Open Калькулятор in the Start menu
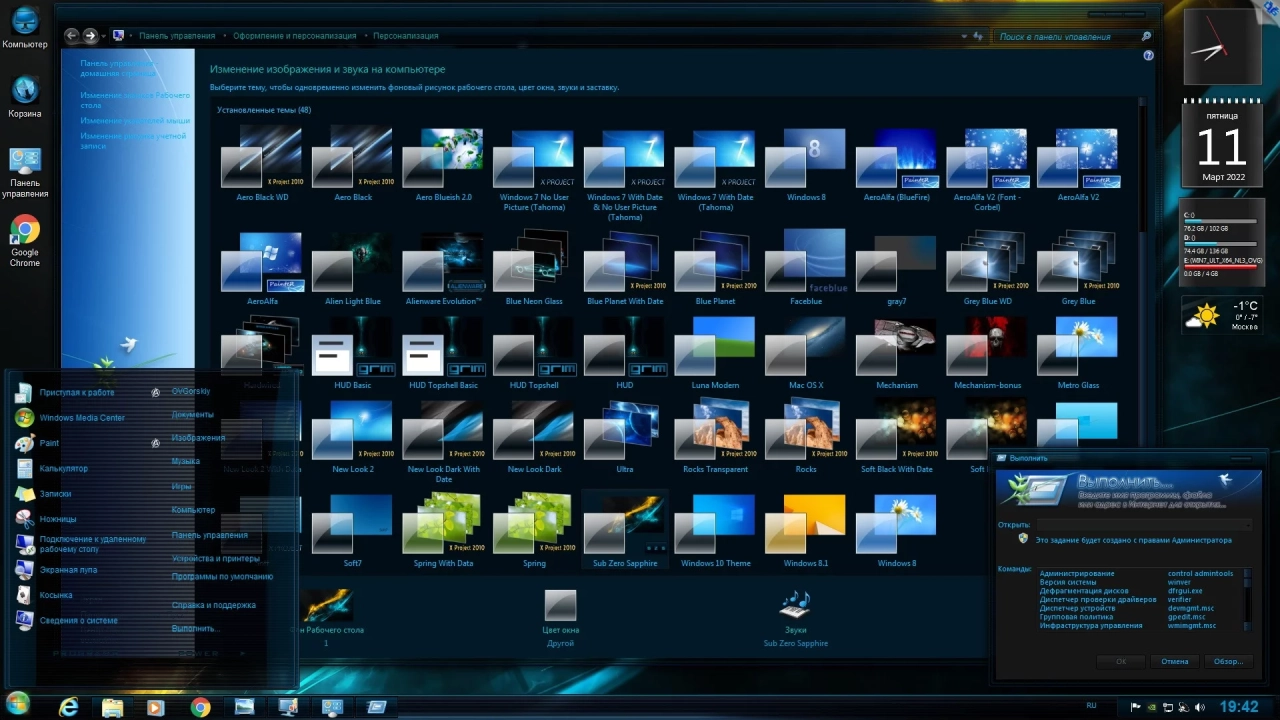The height and width of the screenshot is (720, 1280). [63, 468]
